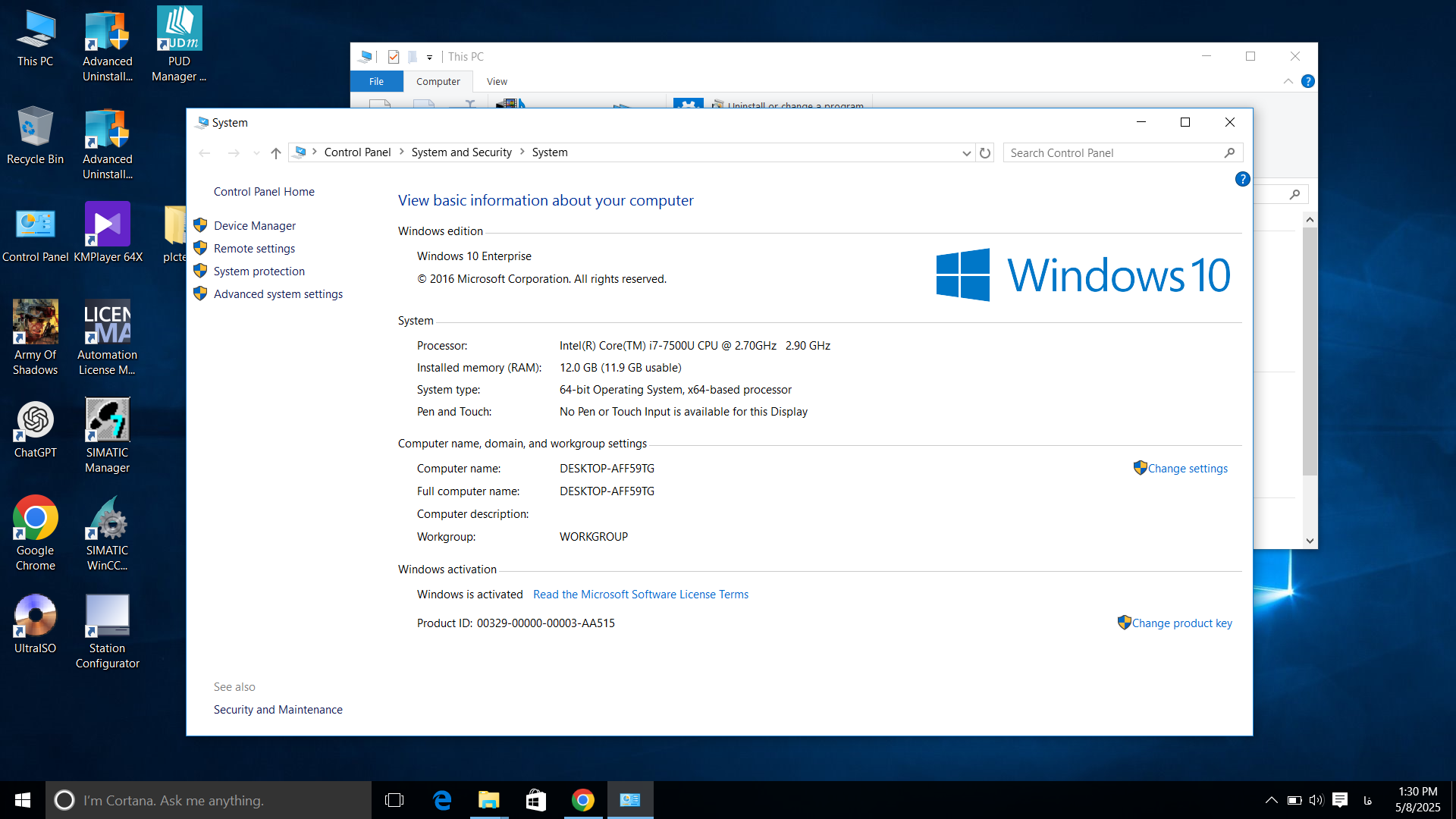The image size is (1456, 819).
Task: Open the taskbar clock and date
Action: click(1417, 800)
